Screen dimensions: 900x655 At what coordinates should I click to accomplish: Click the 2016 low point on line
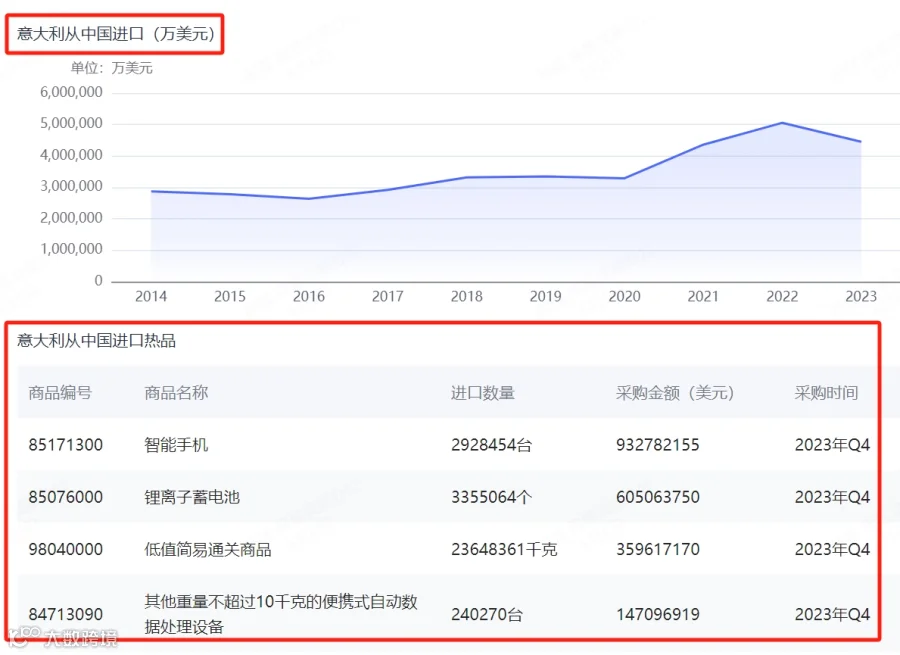[x=309, y=199]
